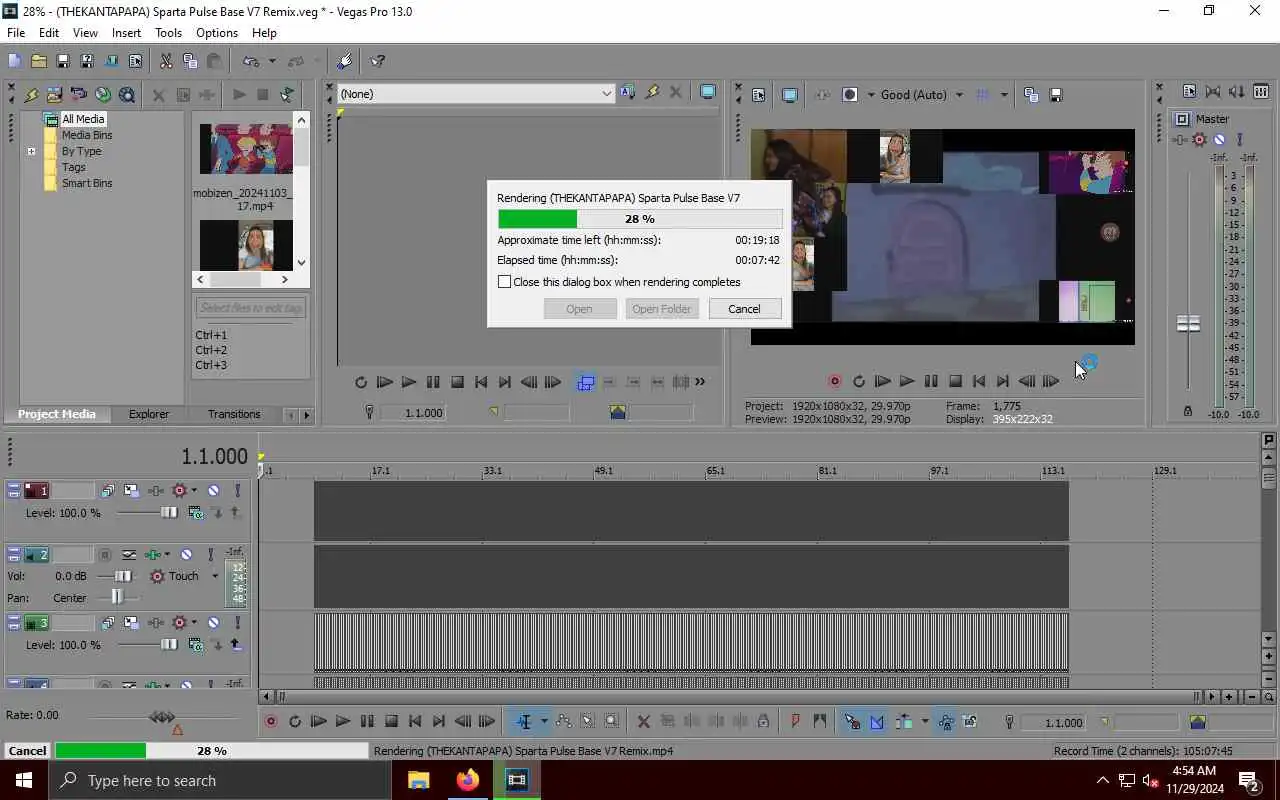Image resolution: width=1280 pixels, height=800 pixels.
Task: Check 'Close this dialog box when rendering completes'
Action: pyautogui.click(x=505, y=282)
